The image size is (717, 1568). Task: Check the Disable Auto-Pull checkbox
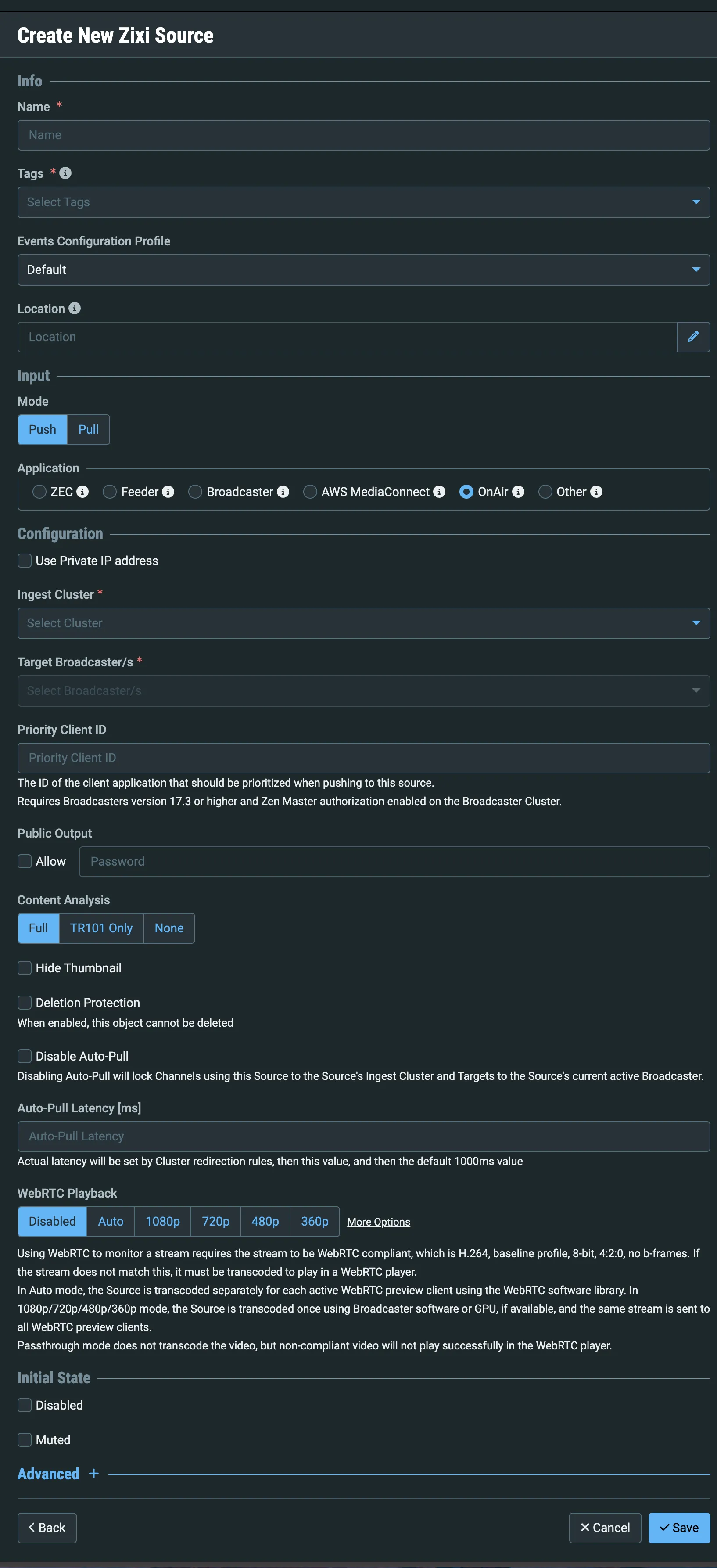[x=24, y=1056]
